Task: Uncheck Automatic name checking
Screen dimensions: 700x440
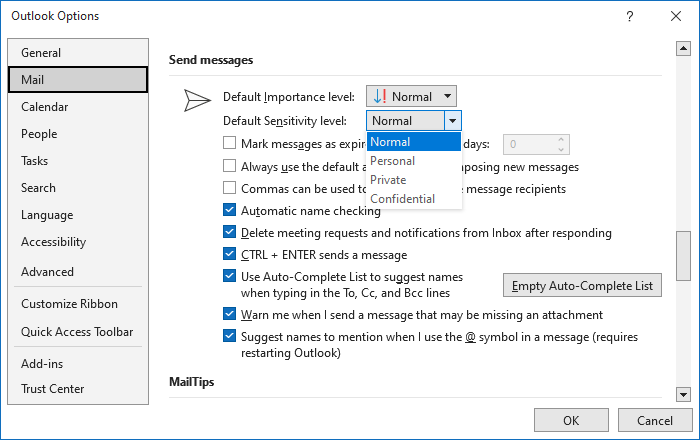Action: [x=229, y=209]
